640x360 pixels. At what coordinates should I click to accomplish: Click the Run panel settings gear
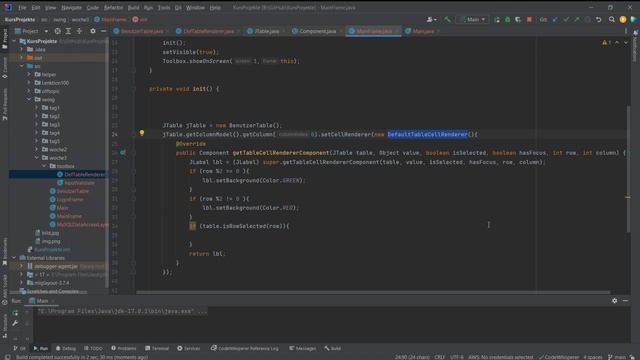click(615, 301)
